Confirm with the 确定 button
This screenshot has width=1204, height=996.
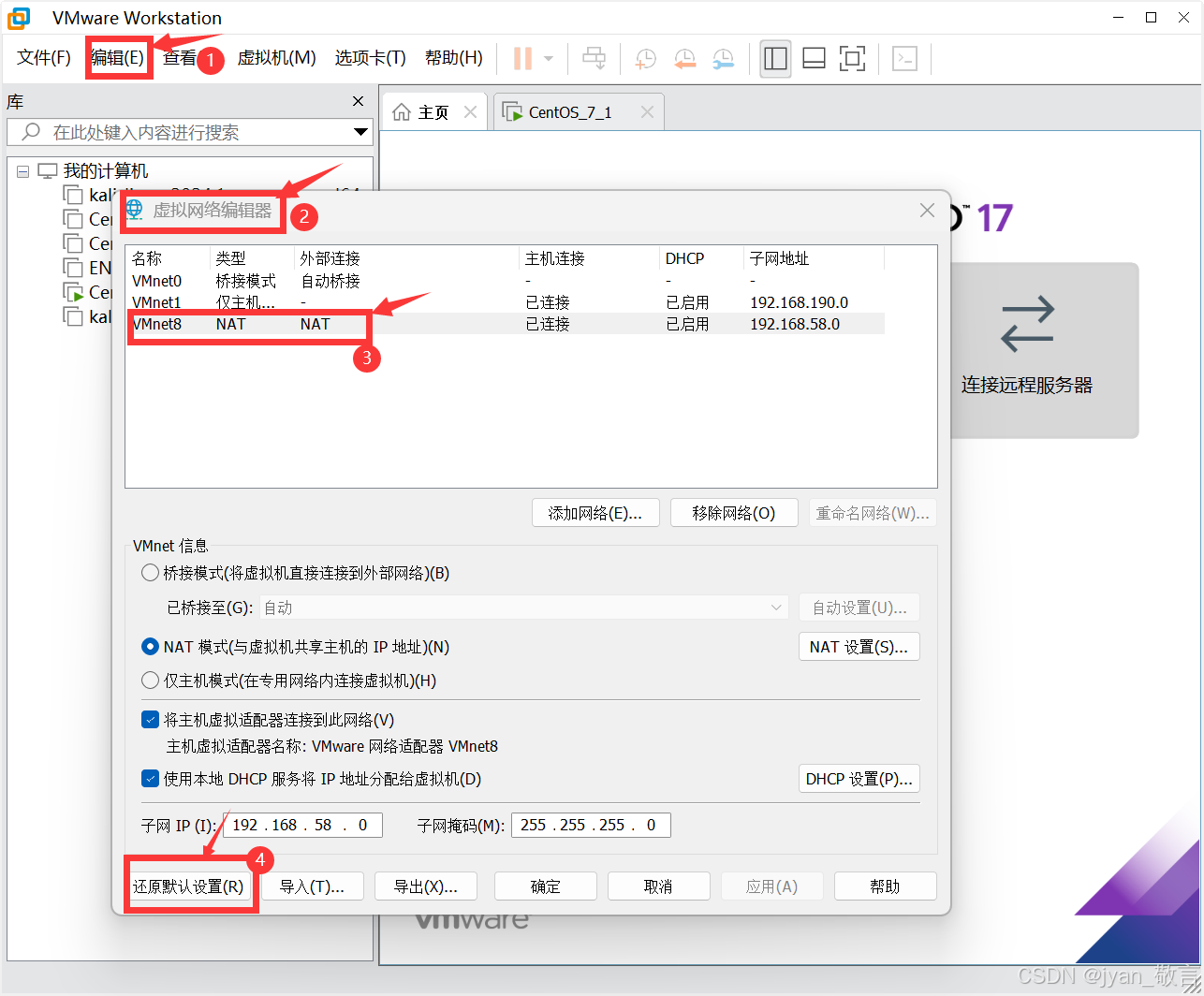(546, 886)
